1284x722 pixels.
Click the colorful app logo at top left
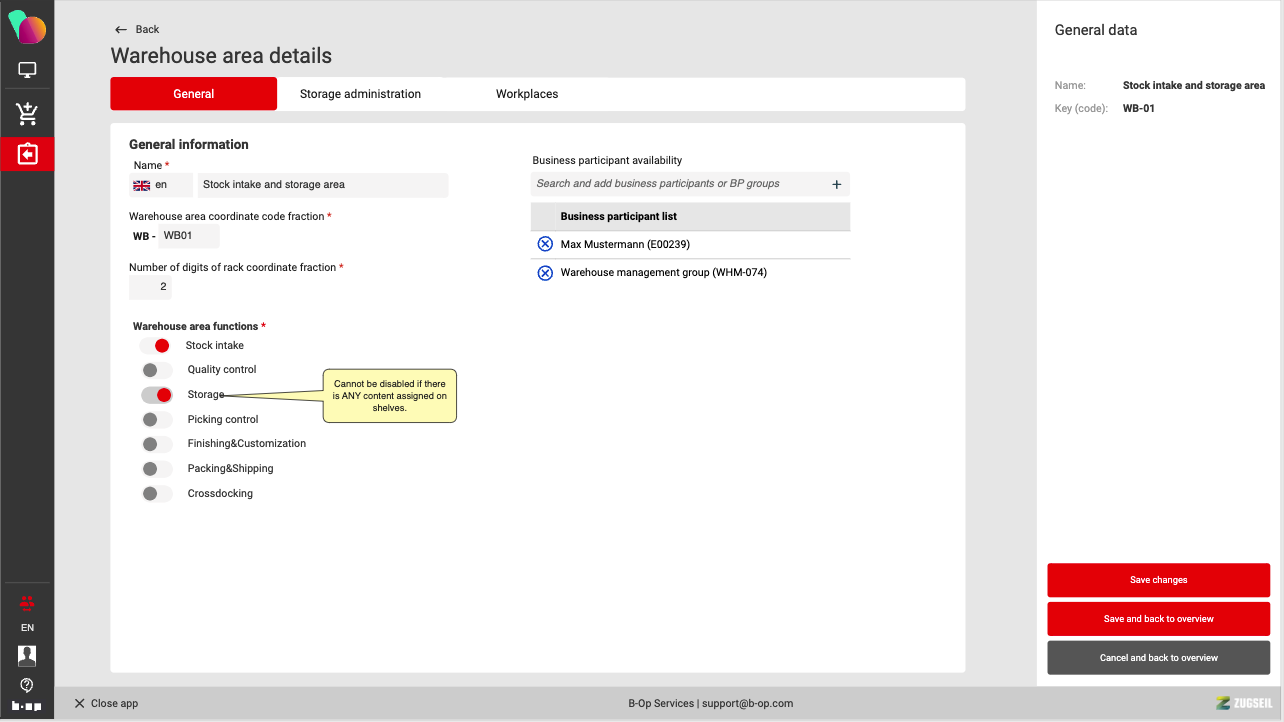tap(27, 27)
